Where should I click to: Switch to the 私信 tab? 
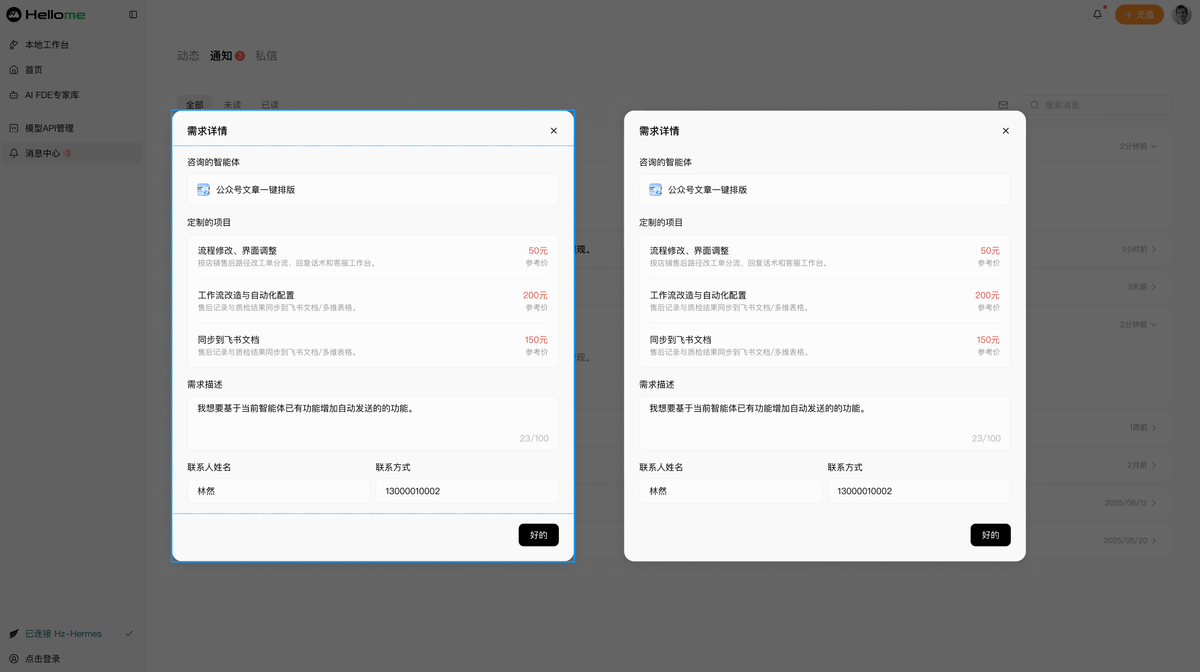266,56
